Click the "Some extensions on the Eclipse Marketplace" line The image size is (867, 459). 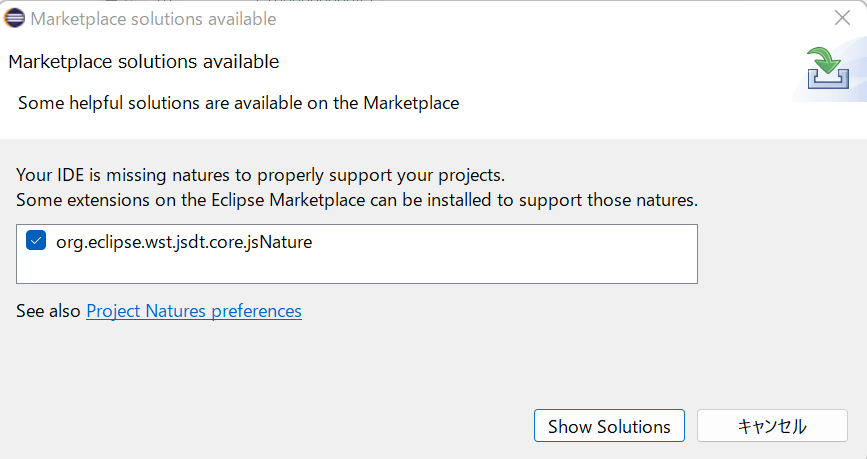[356, 200]
